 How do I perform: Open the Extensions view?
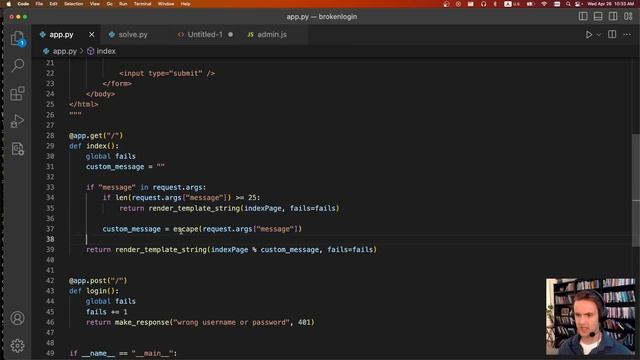(x=17, y=93)
